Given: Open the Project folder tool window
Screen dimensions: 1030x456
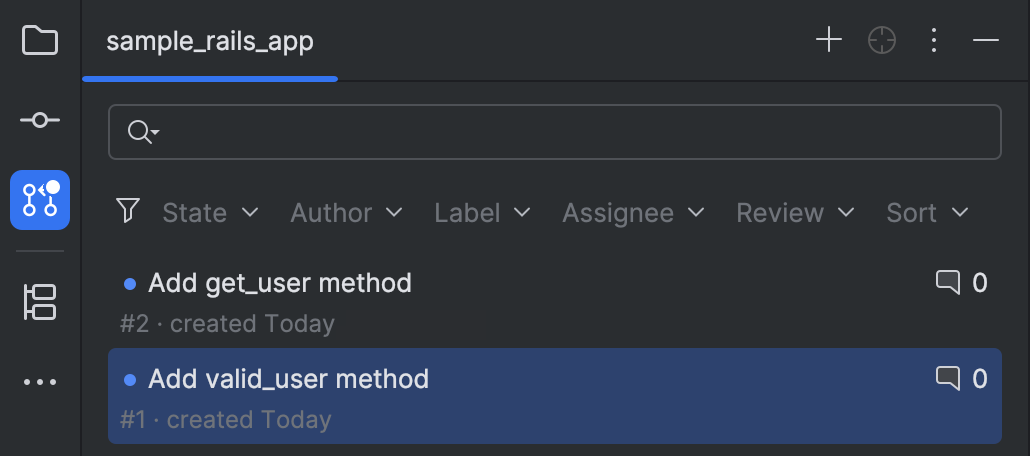Looking at the screenshot, I should tap(40, 41).
